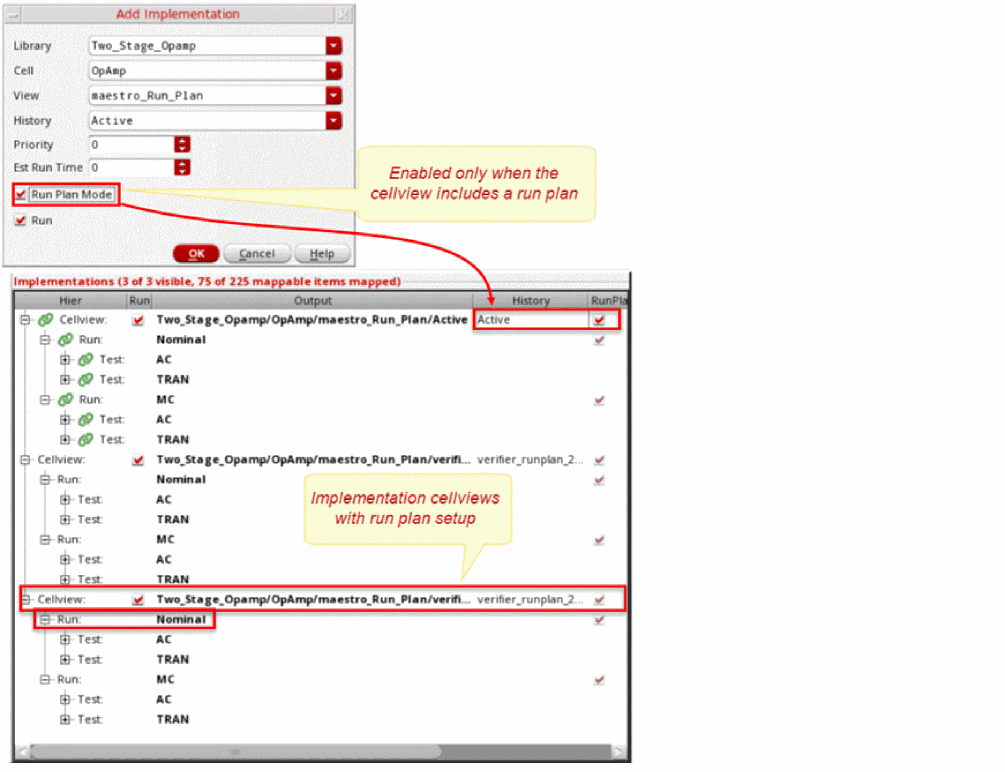1005x772 pixels.
Task: Toggle RunPlan checkbox of first Nominal run
Action: [x=599, y=340]
